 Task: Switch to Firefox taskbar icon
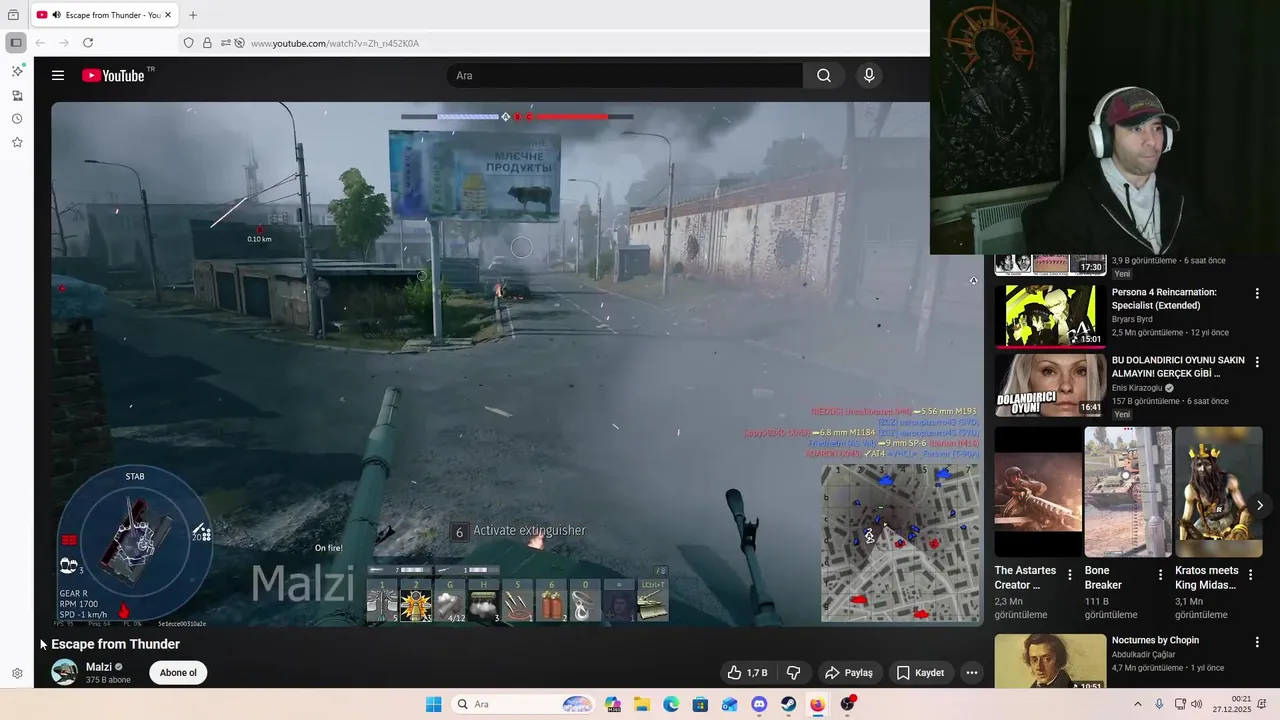click(x=817, y=704)
